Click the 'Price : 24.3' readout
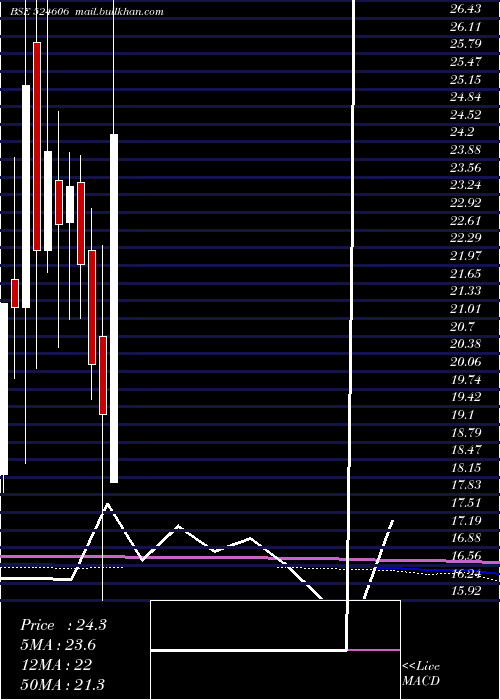This screenshot has width=500, height=700. (63, 625)
